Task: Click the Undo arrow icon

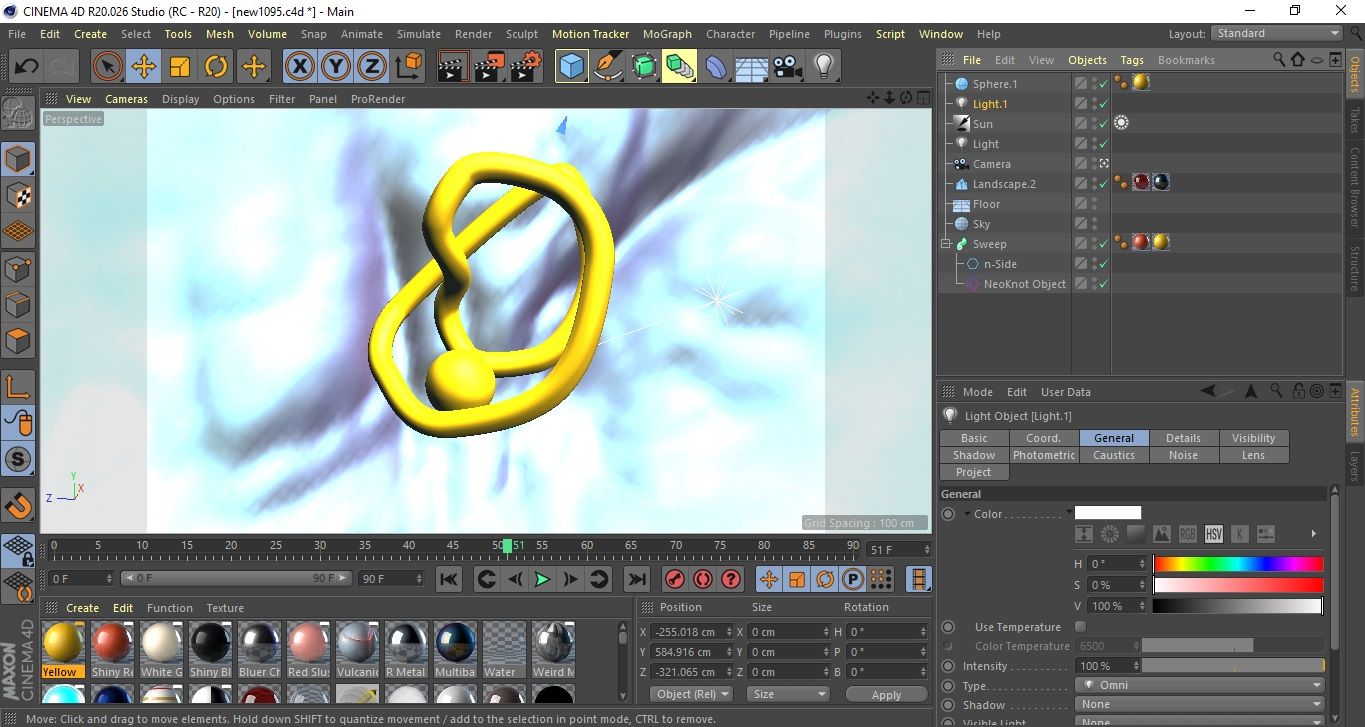Action: [26, 67]
